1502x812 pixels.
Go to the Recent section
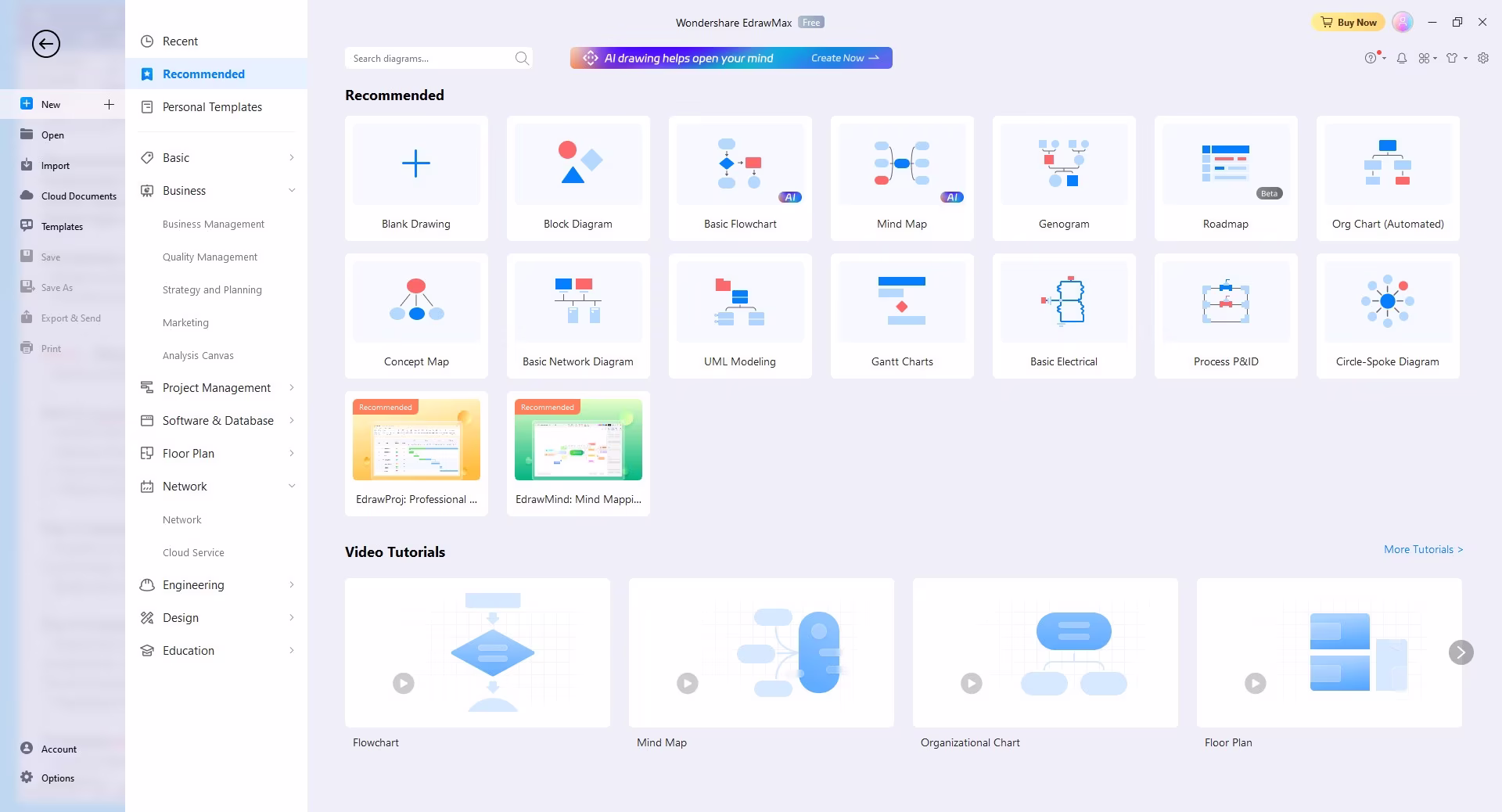pyautogui.click(x=217, y=41)
